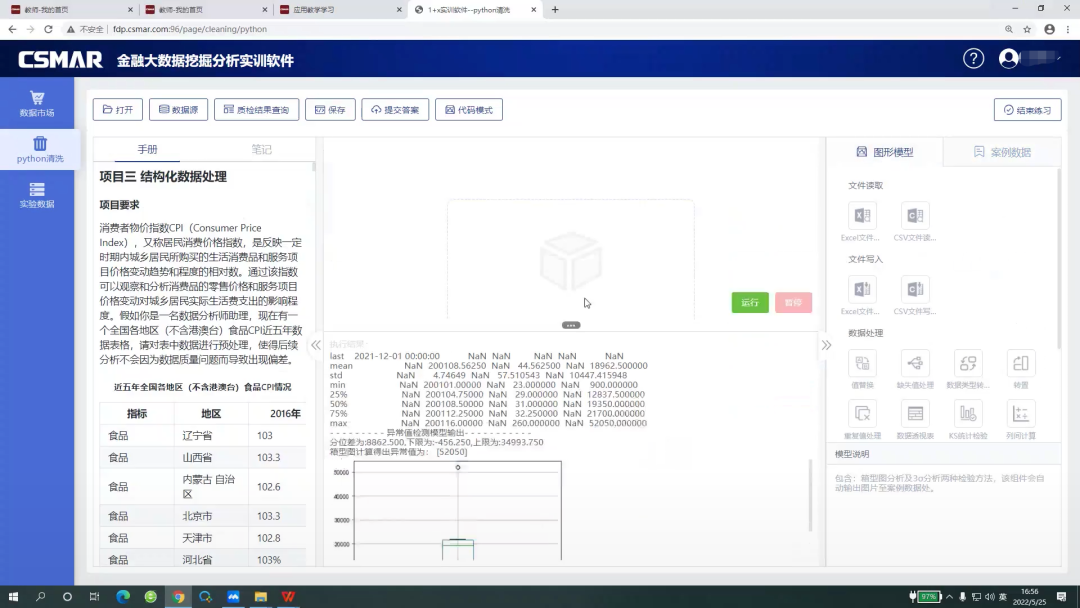Screen dimensions: 1080x608
Task: Select CSV file read component under 文件读取
Action: [x=915, y=216]
